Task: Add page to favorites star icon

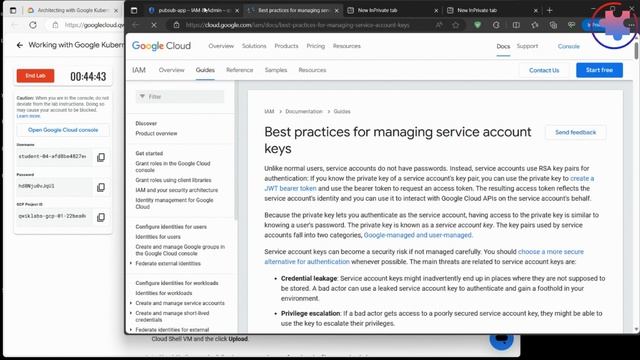Action: pos(456,25)
